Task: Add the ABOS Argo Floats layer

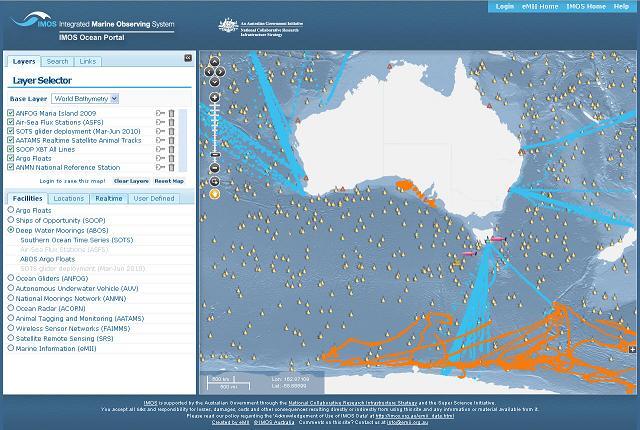Action: [x=47, y=259]
